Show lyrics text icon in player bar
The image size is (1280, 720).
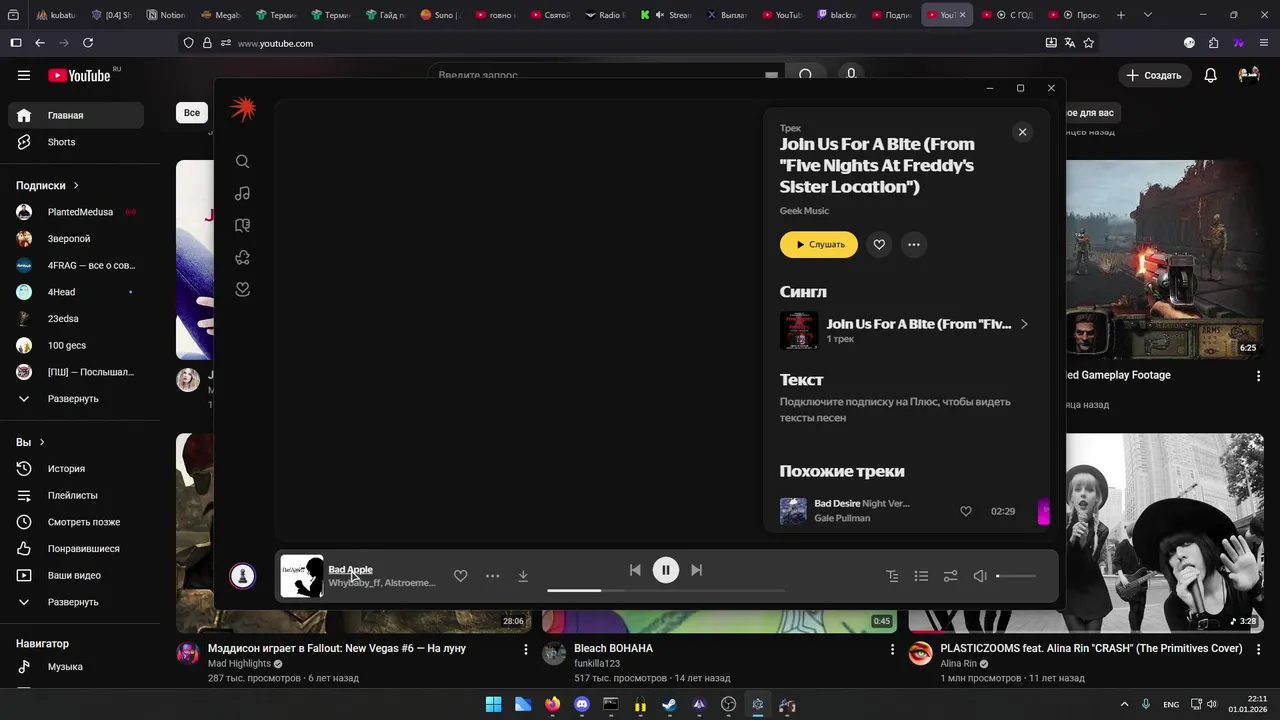click(892, 576)
